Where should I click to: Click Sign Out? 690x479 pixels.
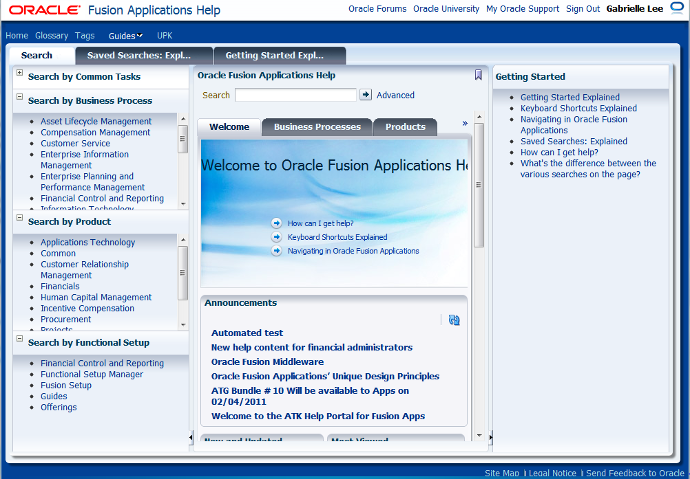coord(583,9)
